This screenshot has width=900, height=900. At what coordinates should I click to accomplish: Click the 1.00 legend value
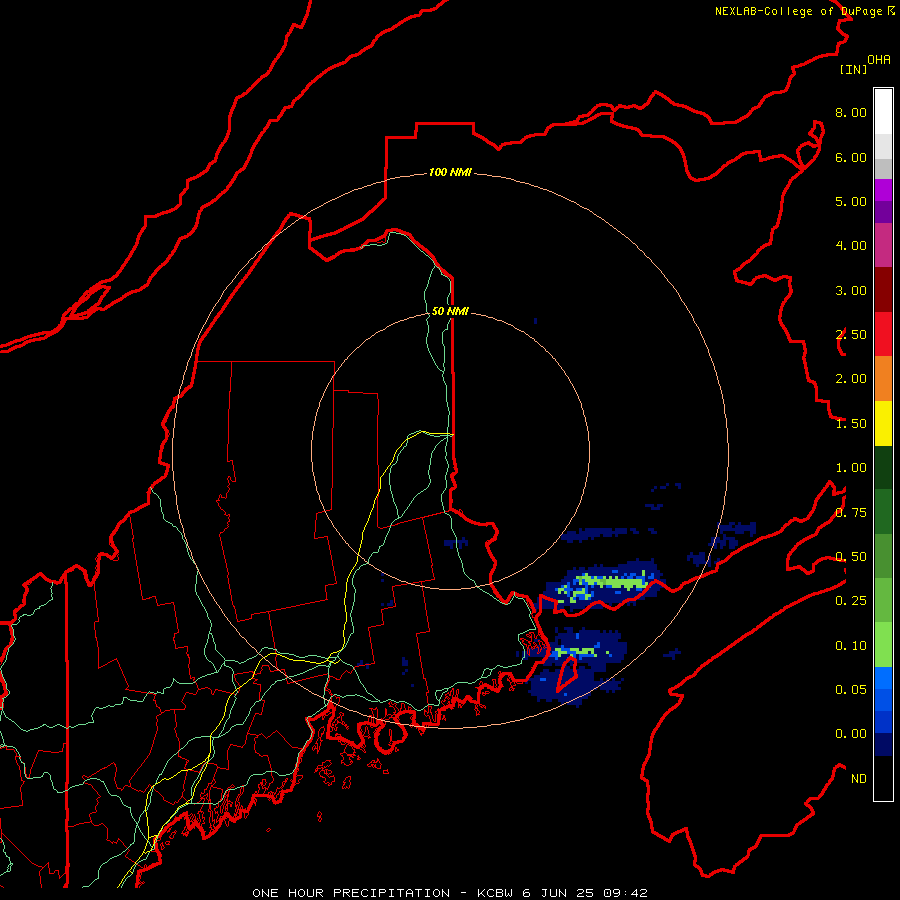pos(851,468)
